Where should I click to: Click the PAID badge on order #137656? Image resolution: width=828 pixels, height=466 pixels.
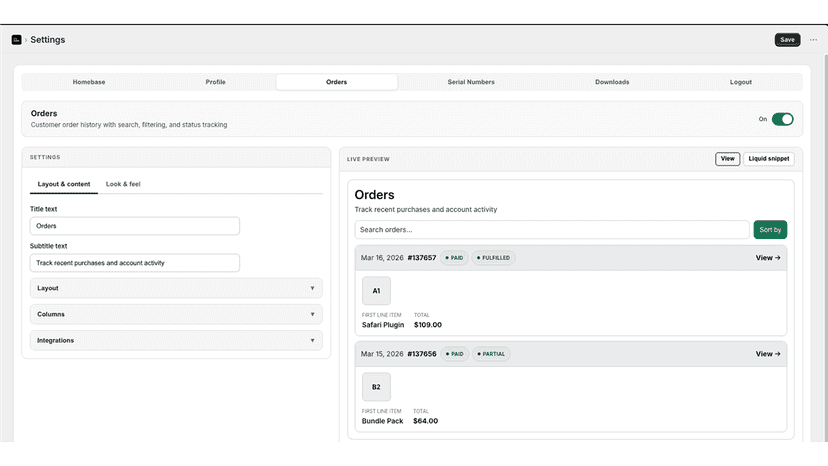454,354
